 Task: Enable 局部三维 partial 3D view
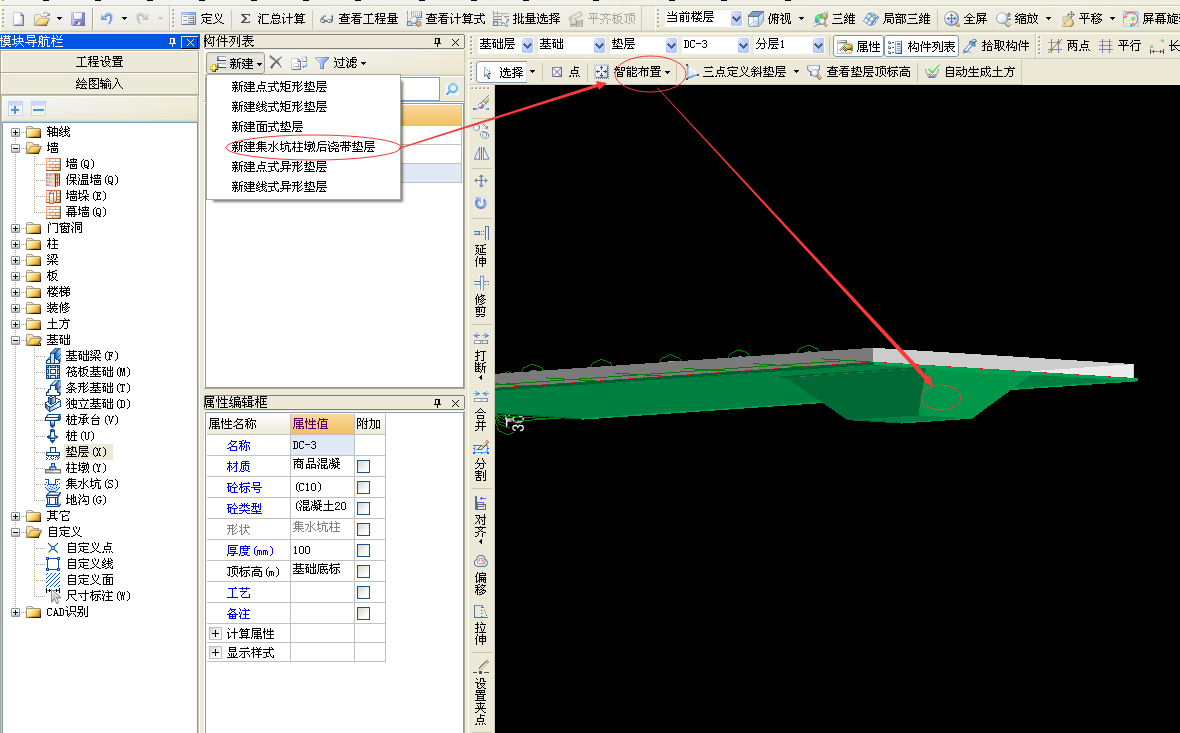(897, 18)
